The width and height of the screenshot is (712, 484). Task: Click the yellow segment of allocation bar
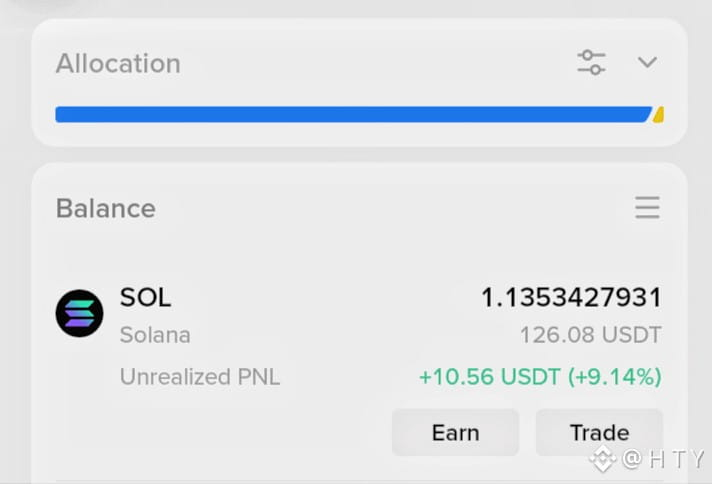[658, 115]
